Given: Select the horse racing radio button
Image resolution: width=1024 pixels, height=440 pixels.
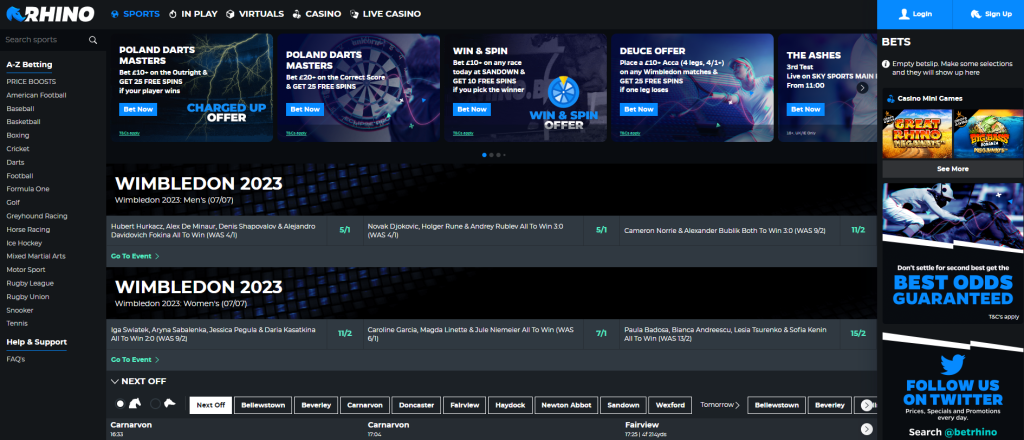Looking at the screenshot, I should click(120, 404).
